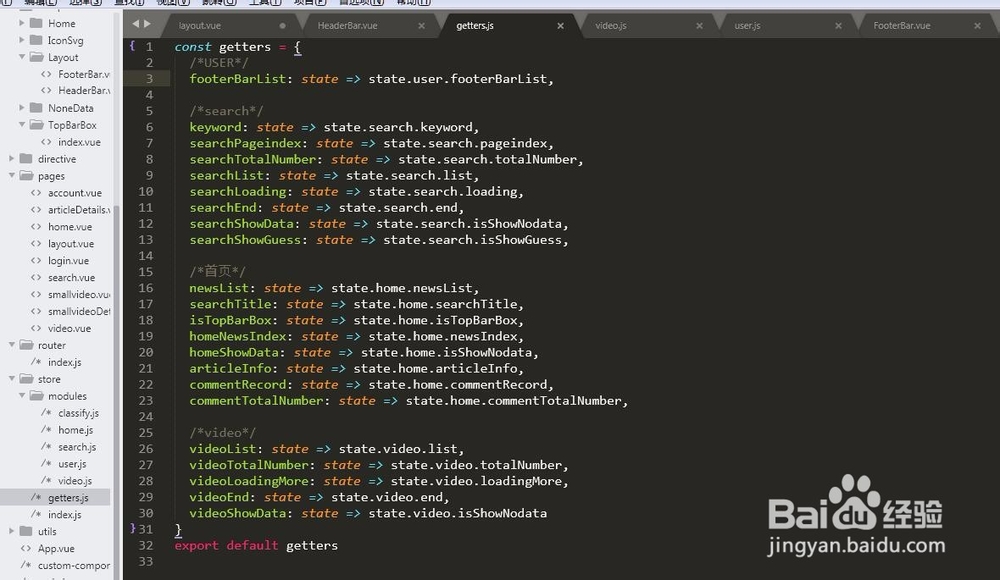The image size is (1000, 580).
Task: Collapse the modules folder arrow
Action: click(22, 396)
